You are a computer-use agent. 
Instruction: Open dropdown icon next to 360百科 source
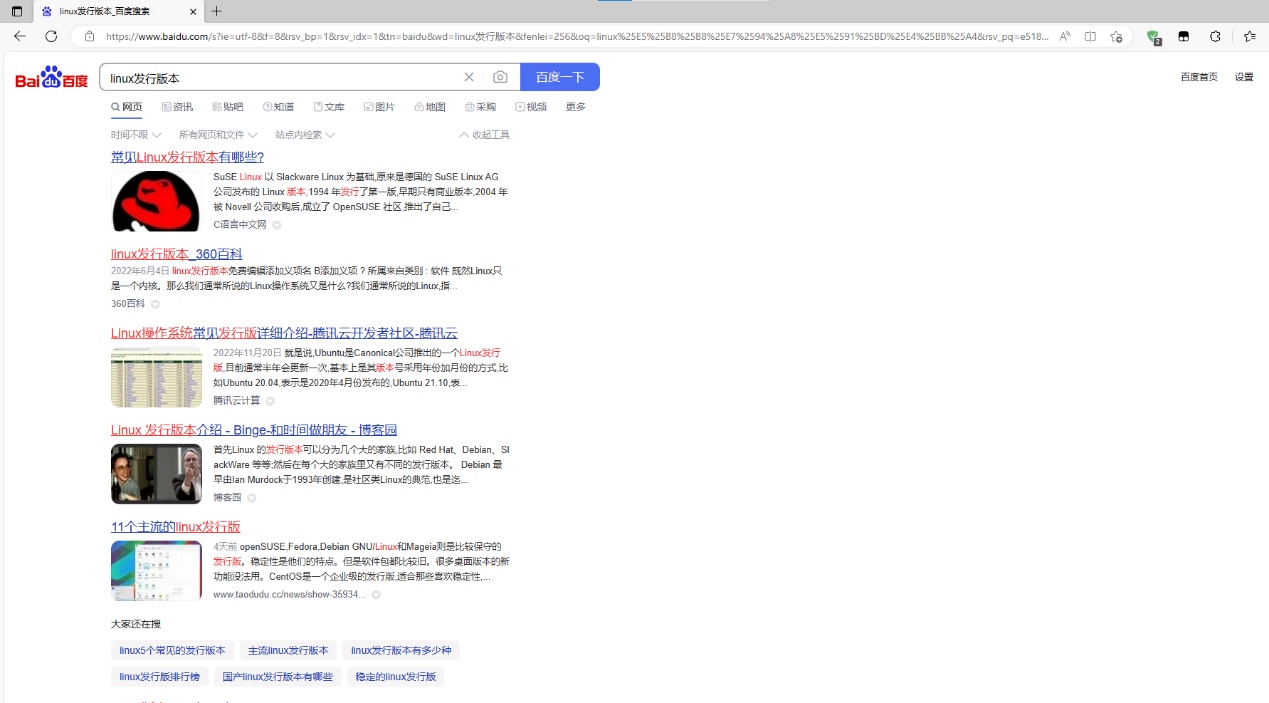[x=155, y=304]
